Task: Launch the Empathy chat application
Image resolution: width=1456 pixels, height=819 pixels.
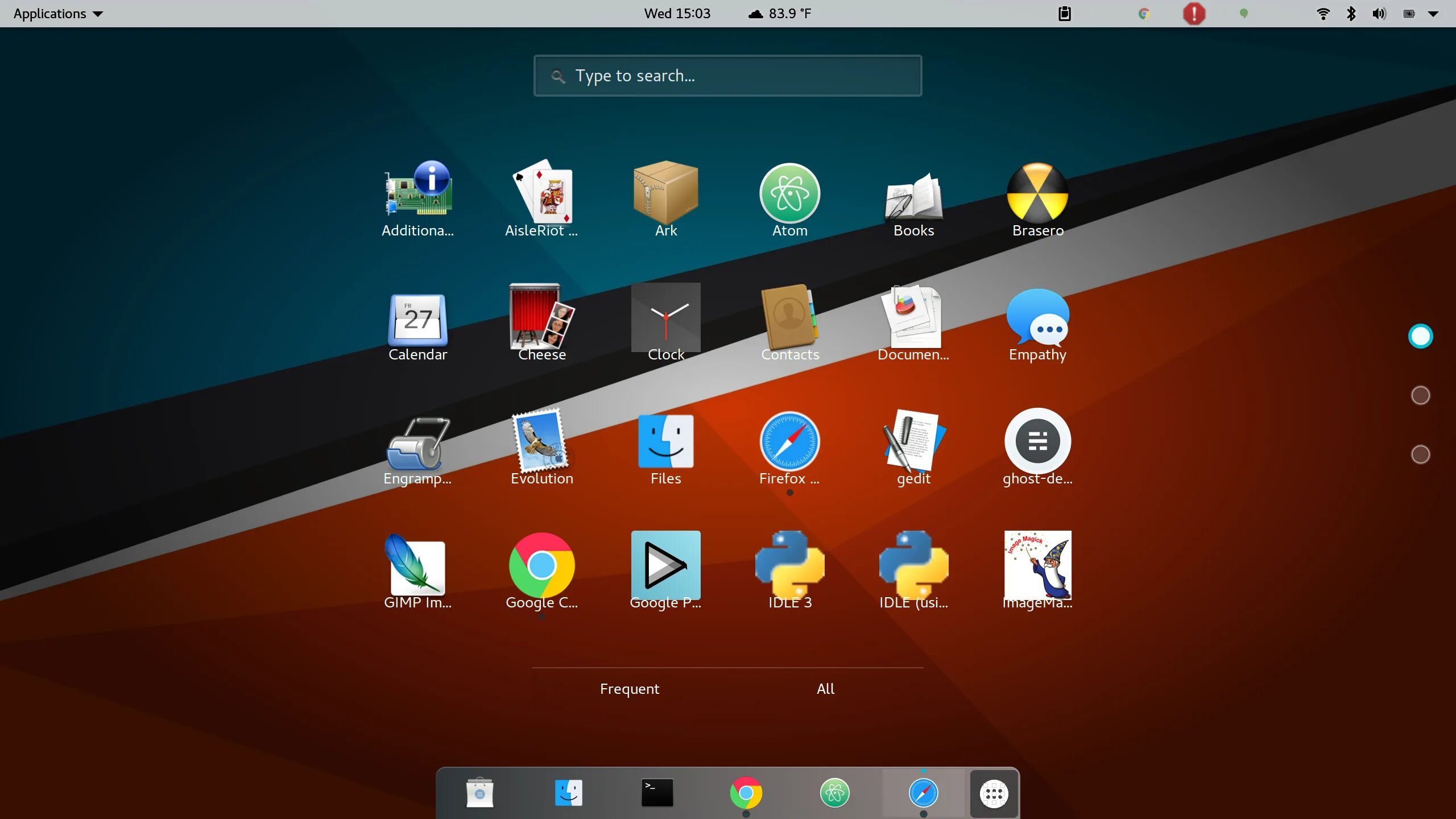Action: (1037, 318)
